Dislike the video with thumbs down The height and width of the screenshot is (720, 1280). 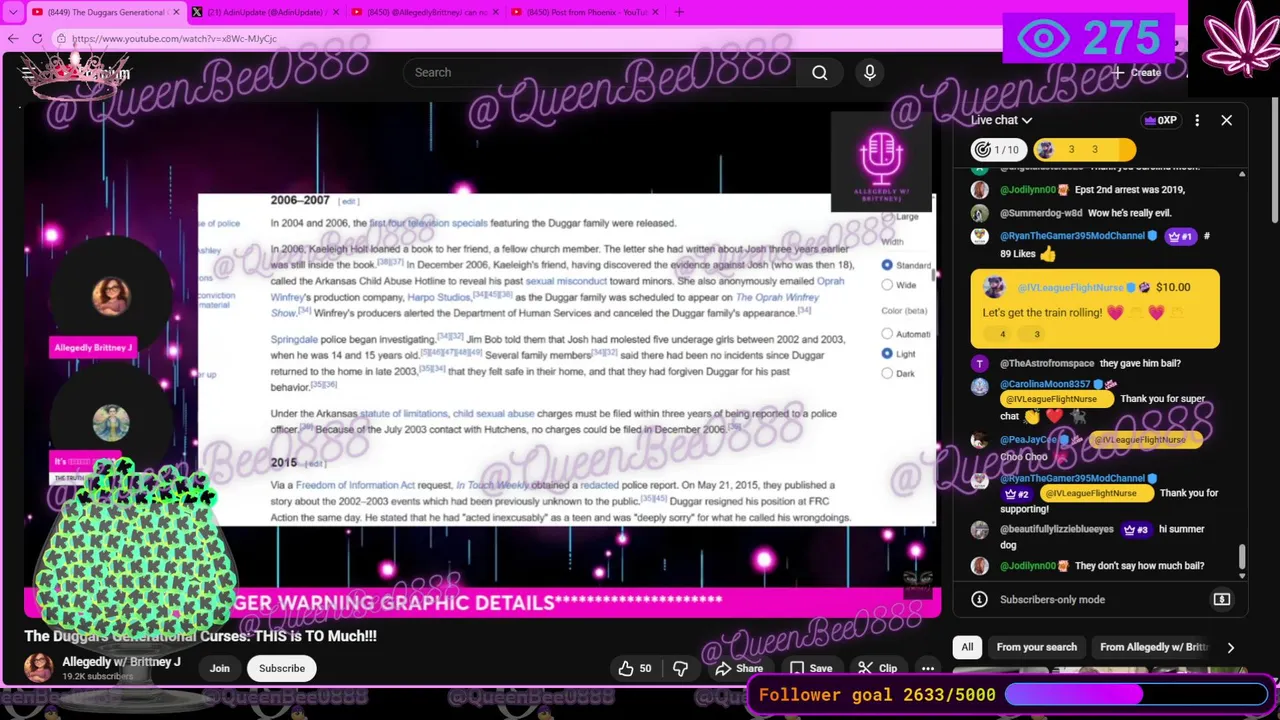(680, 668)
